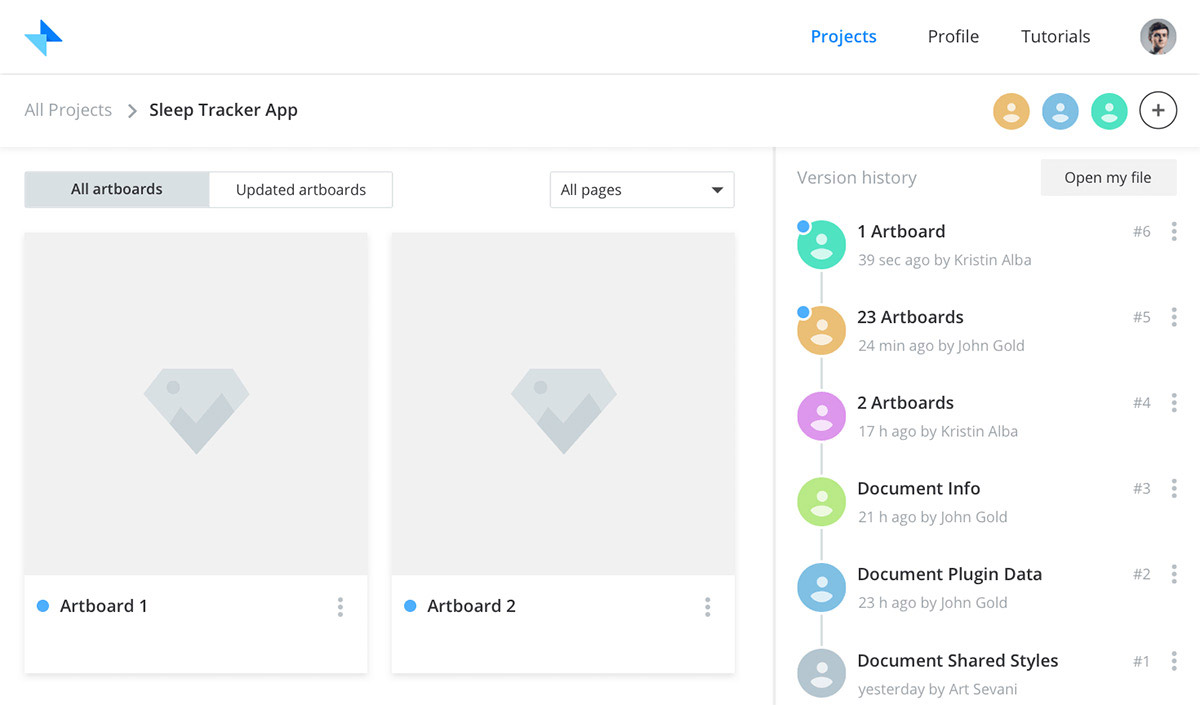Click the blue app logo in header

(43, 37)
